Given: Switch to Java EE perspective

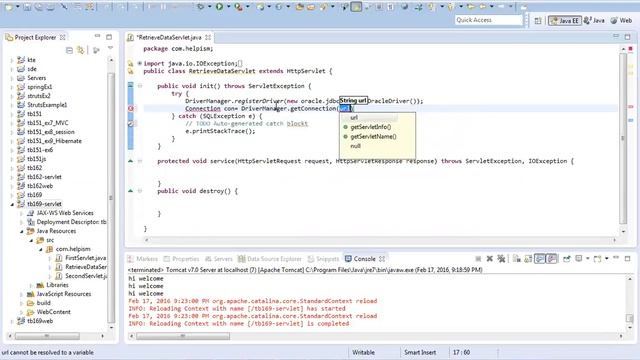Looking at the screenshot, I should (x=565, y=20).
